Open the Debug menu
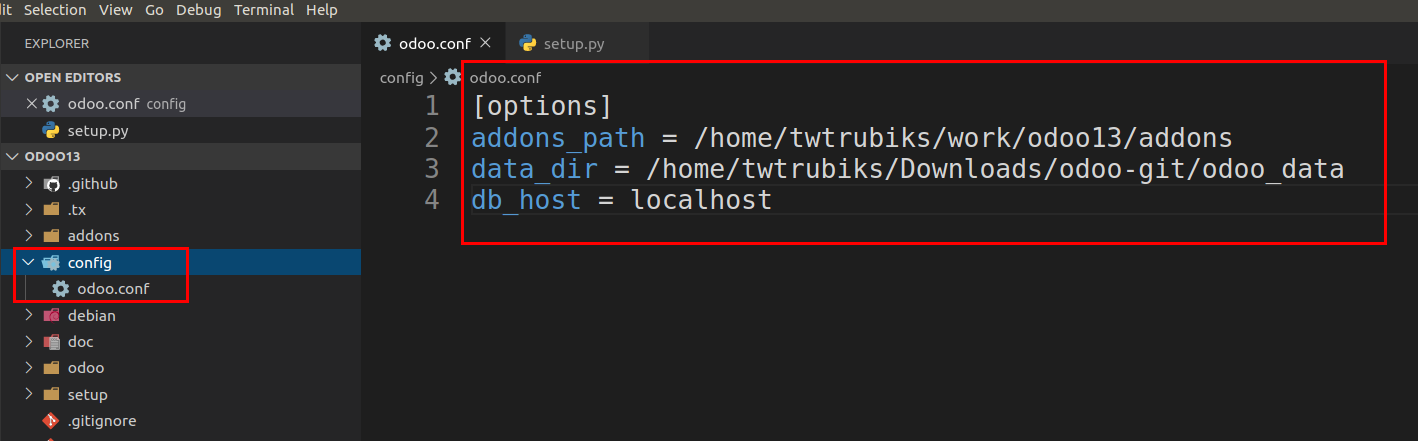 tap(199, 10)
